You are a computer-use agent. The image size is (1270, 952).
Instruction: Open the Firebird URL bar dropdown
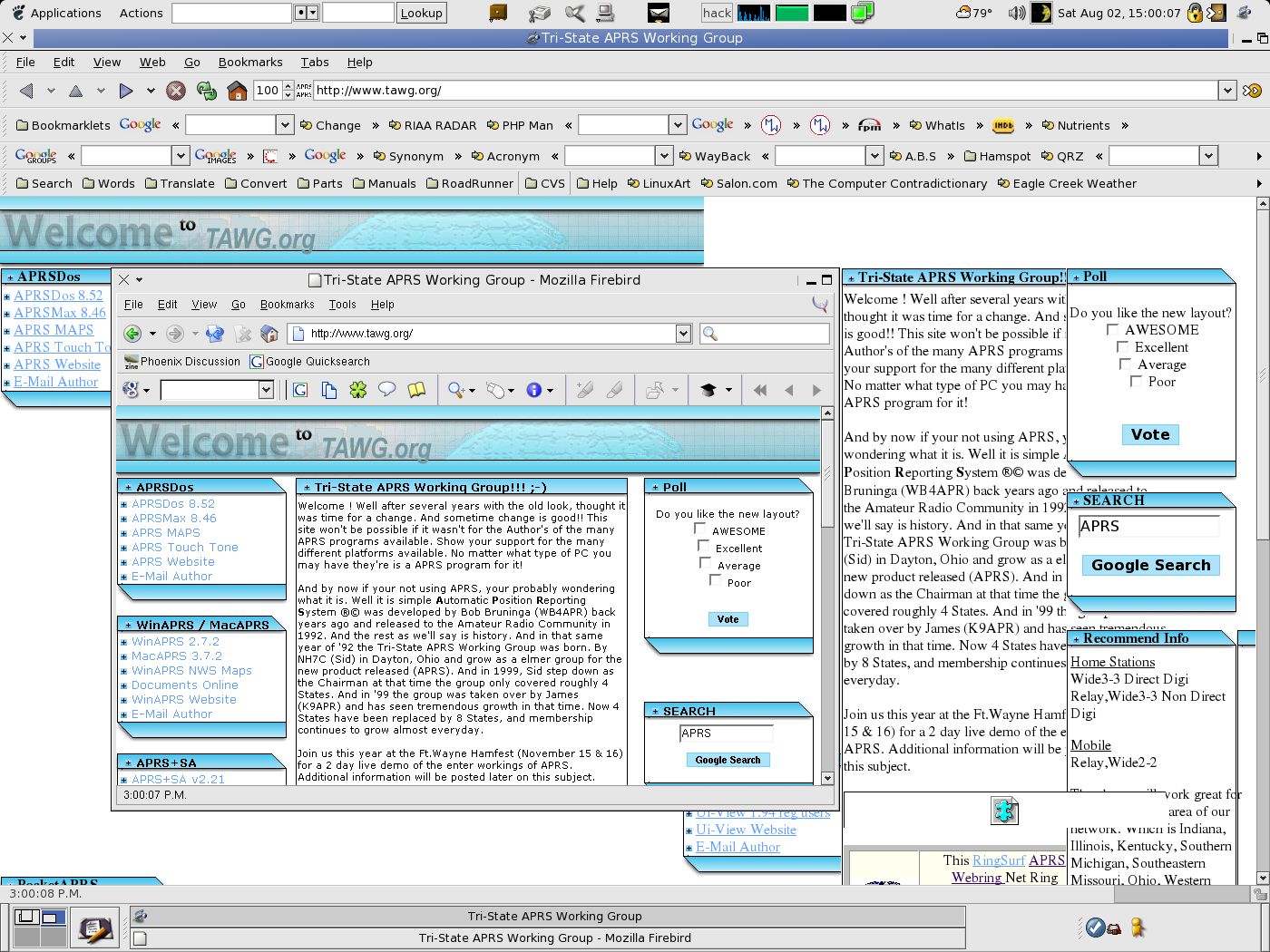click(684, 334)
